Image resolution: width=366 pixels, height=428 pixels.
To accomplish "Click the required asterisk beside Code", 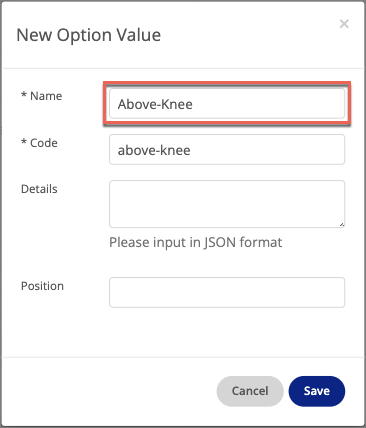I will 24,142.
